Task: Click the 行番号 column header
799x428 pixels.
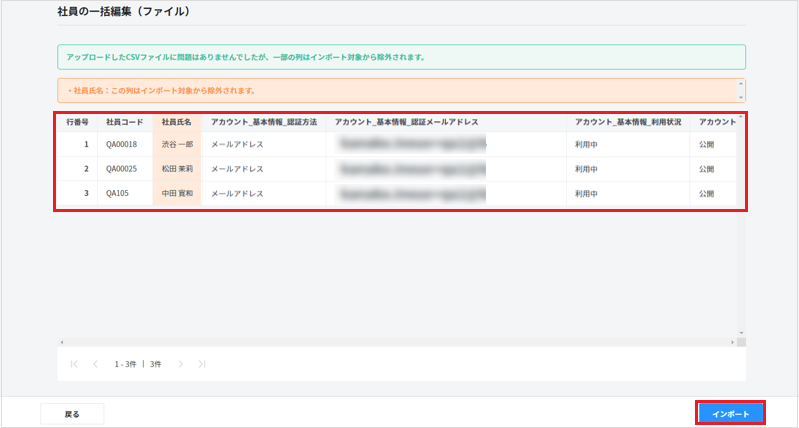Action: click(77, 121)
